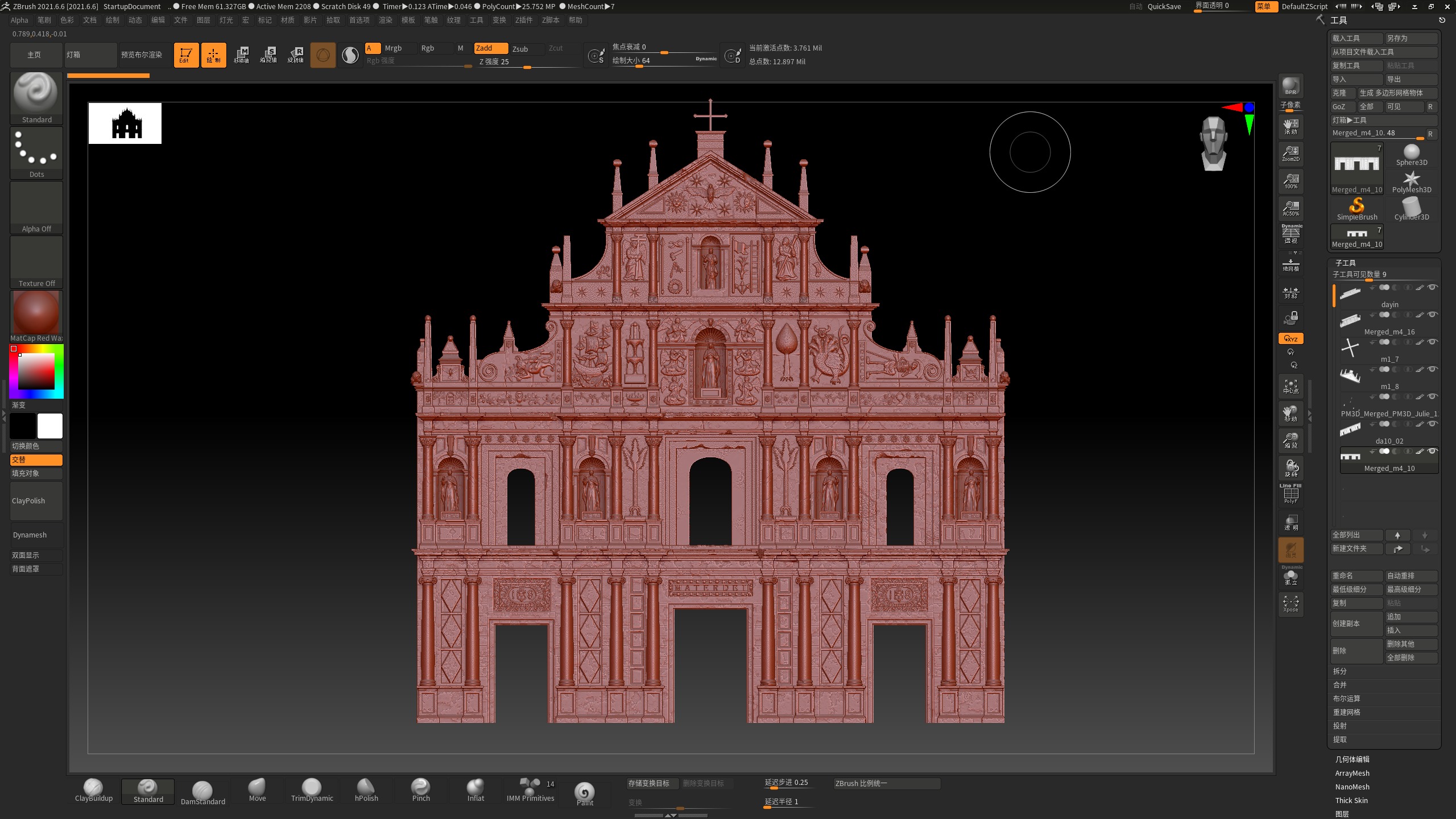The width and height of the screenshot is (1456, 819).
Task: Toggle Mrgb channel mode
Action: click(x=399, y=48)
